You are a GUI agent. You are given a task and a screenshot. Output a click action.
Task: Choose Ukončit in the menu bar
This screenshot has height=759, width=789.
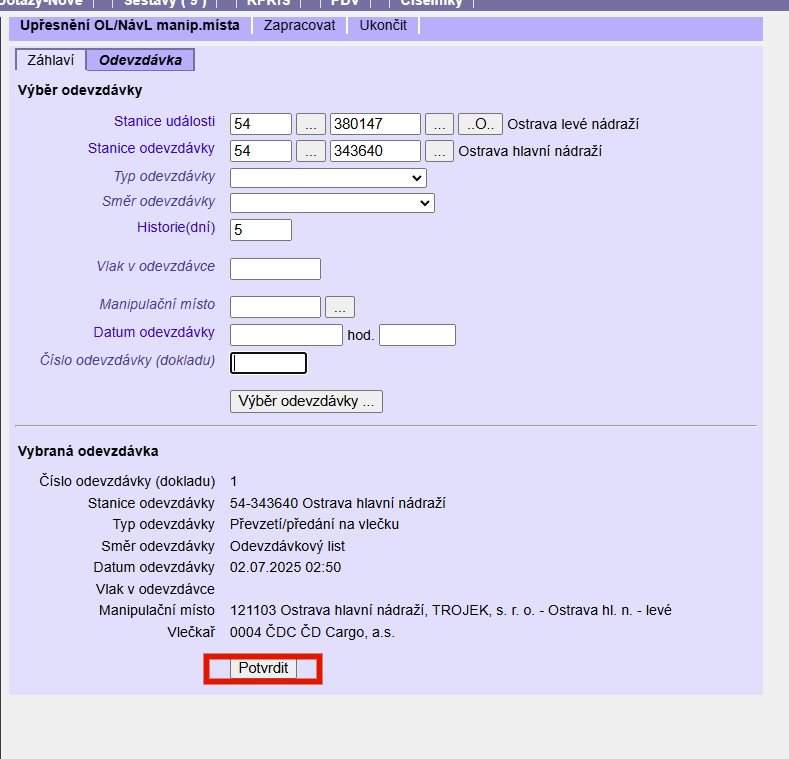click(383, 25)
